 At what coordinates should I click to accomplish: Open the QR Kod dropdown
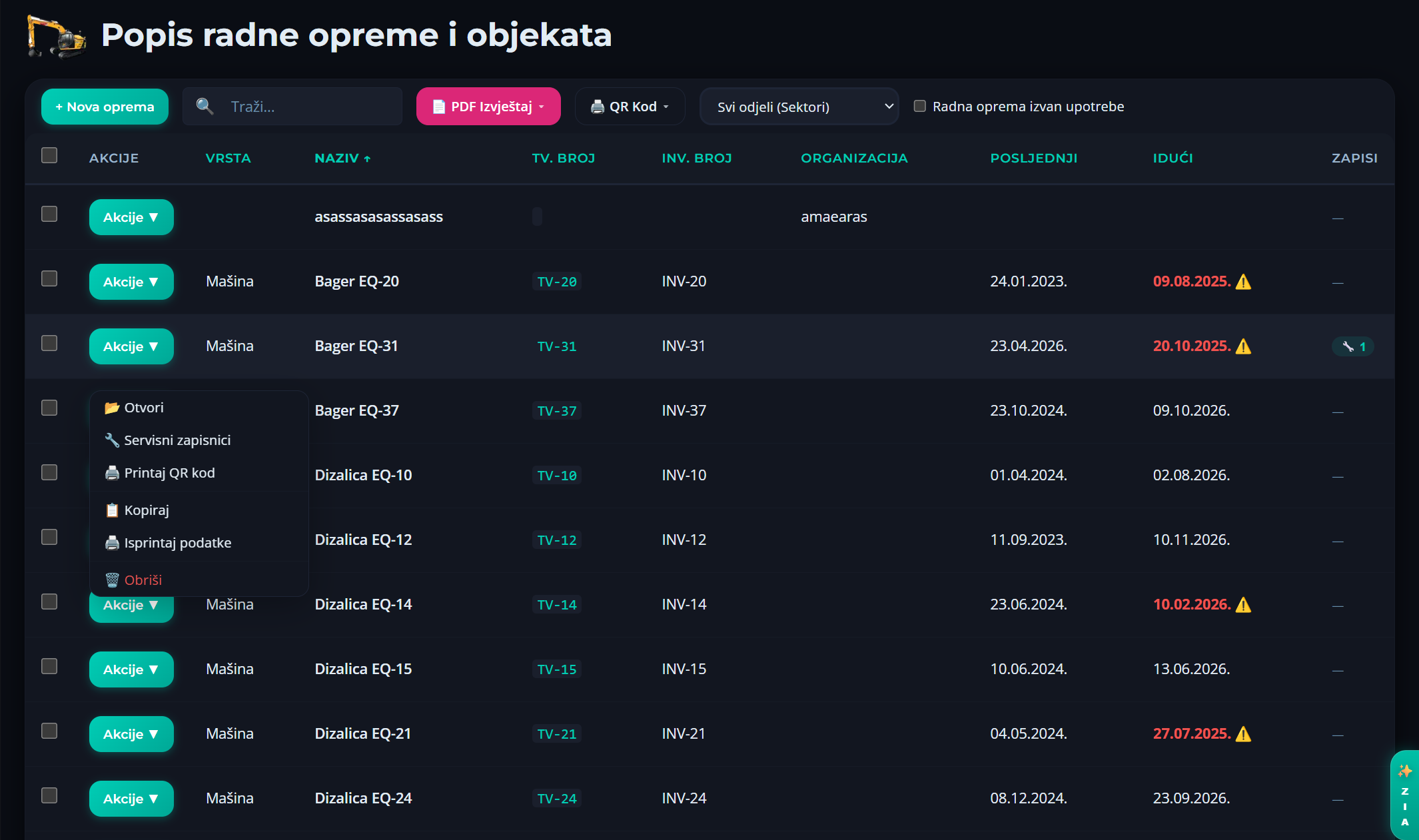pos(630,107)
